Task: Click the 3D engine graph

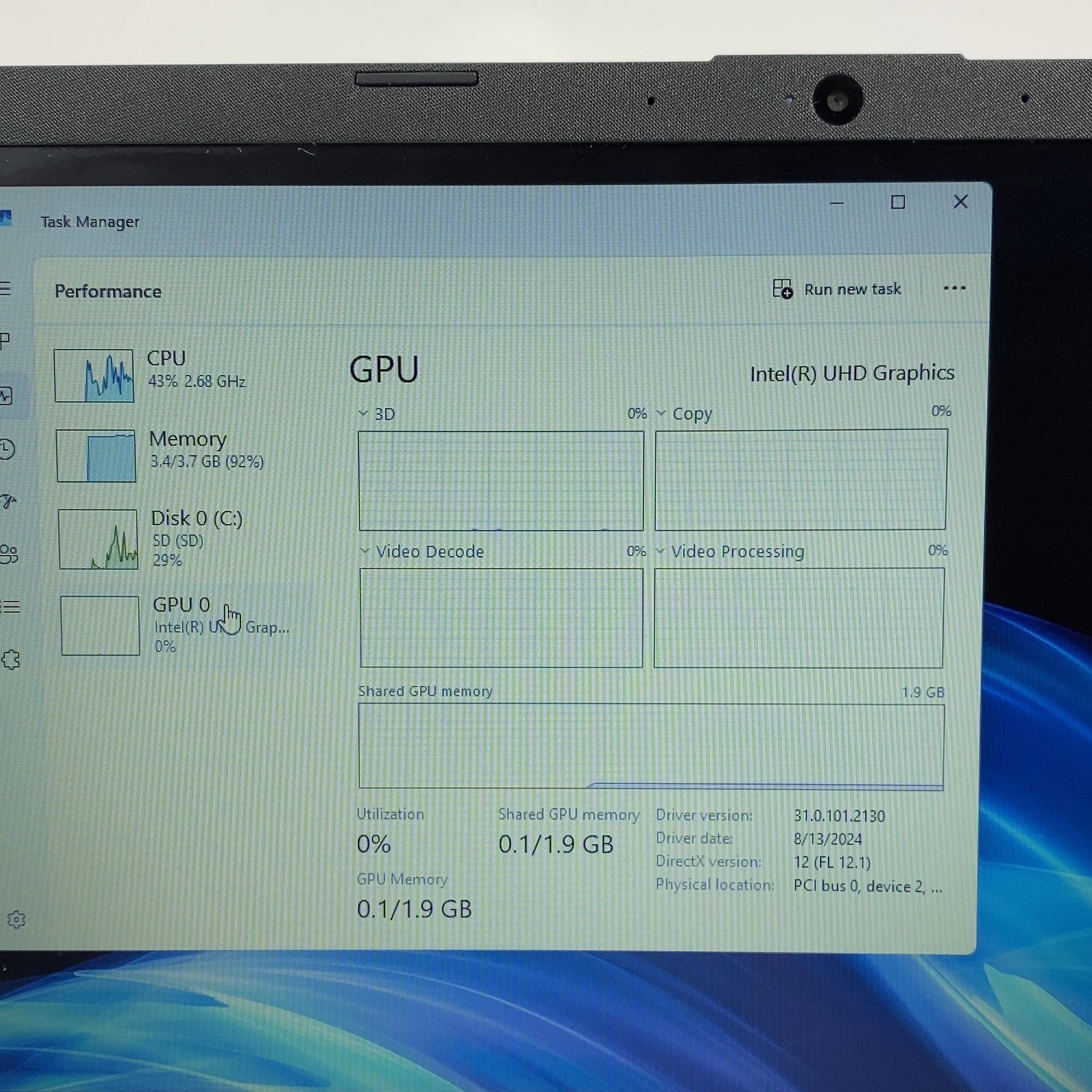Action: point(501,481)
